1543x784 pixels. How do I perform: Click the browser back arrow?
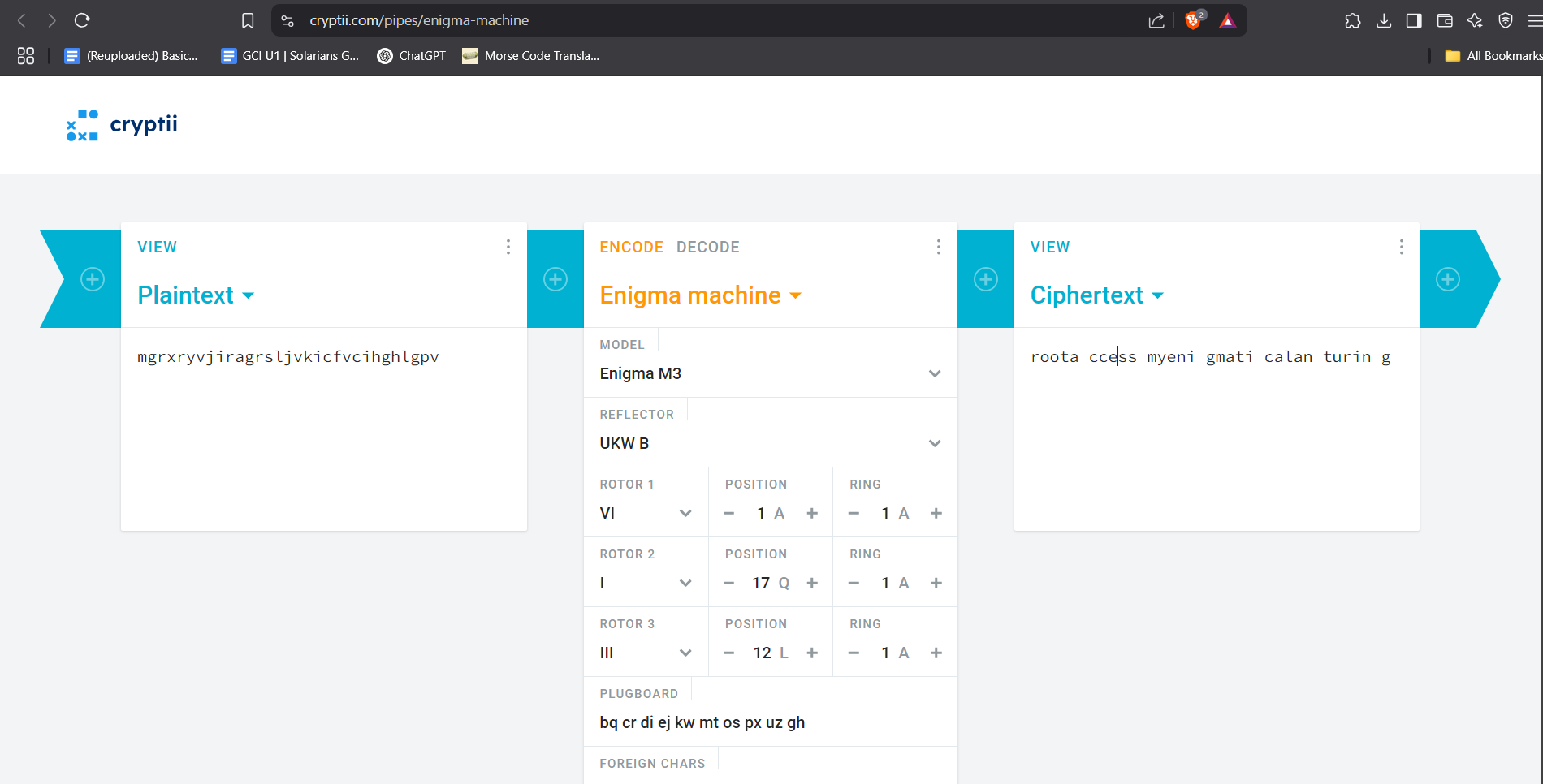tap(22, 20)
